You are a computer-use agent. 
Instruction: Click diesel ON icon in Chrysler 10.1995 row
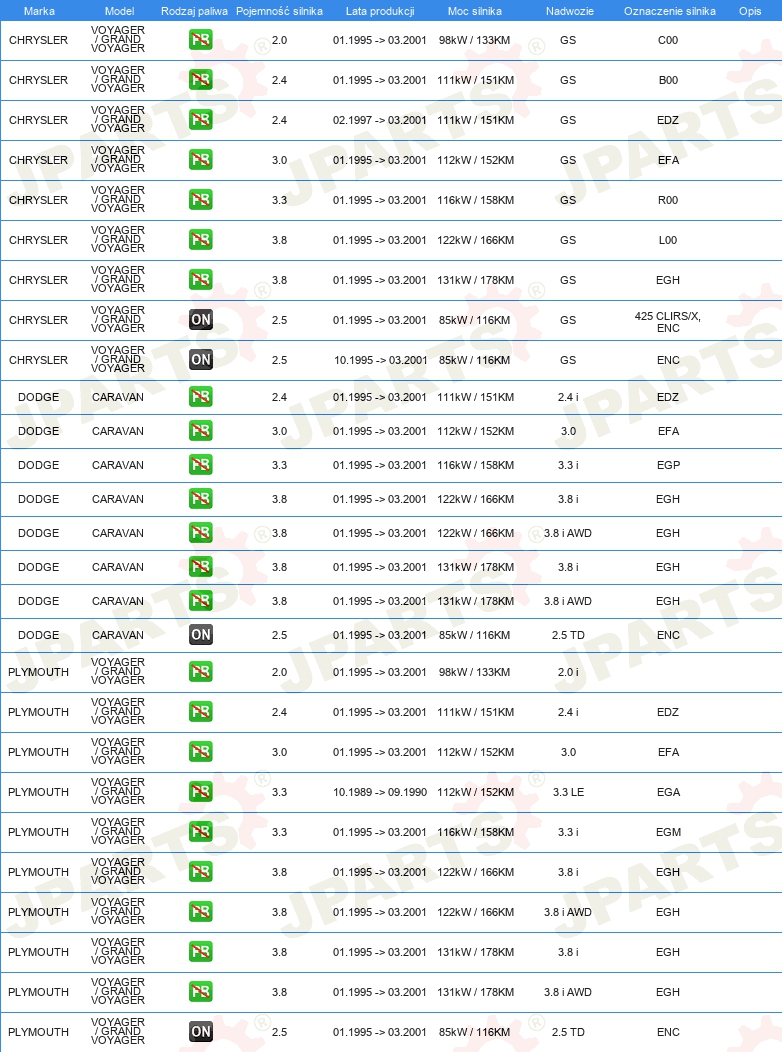point(201,360)
